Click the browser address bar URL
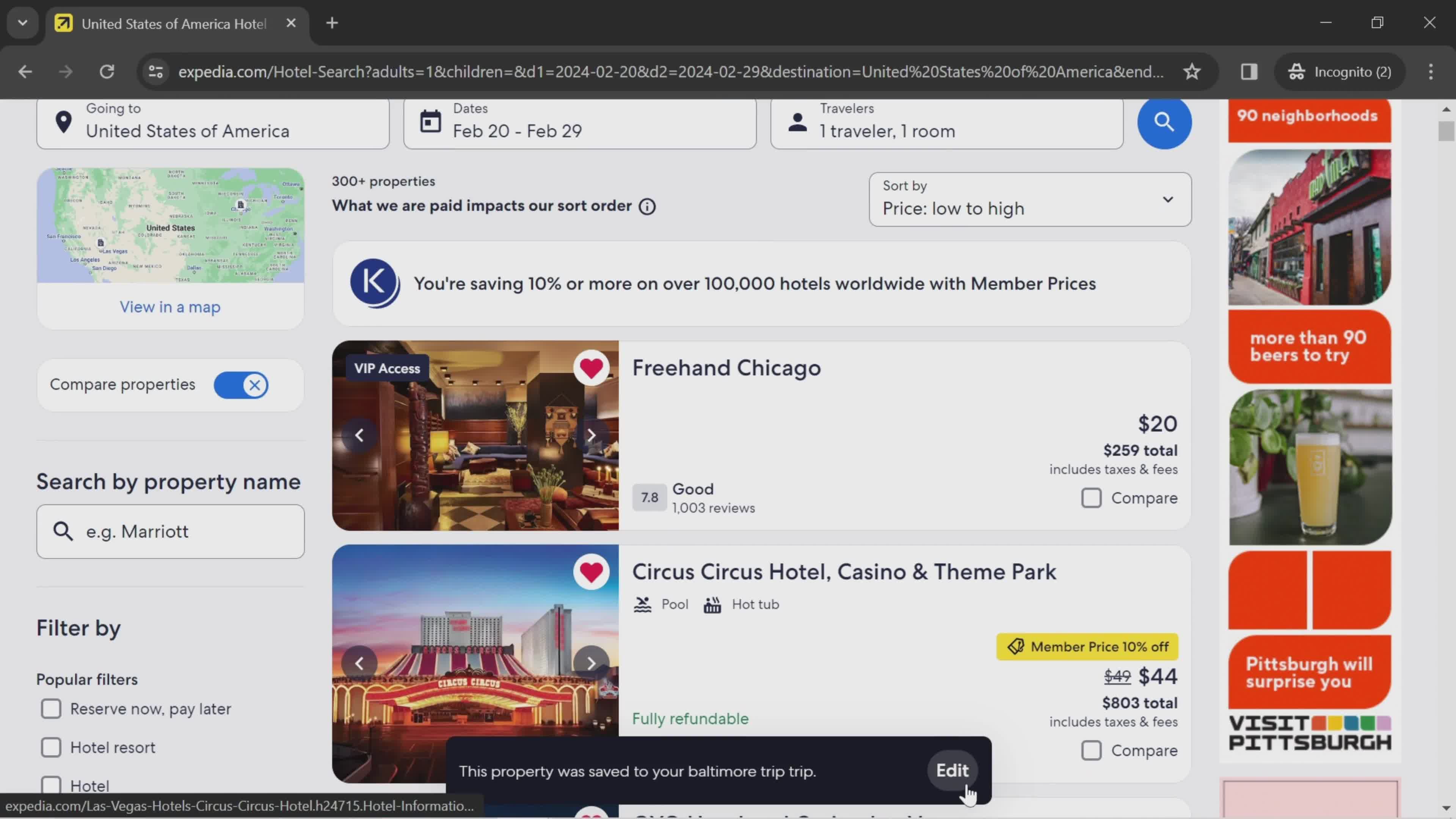 pyautogui.click(x=671, y=72)
